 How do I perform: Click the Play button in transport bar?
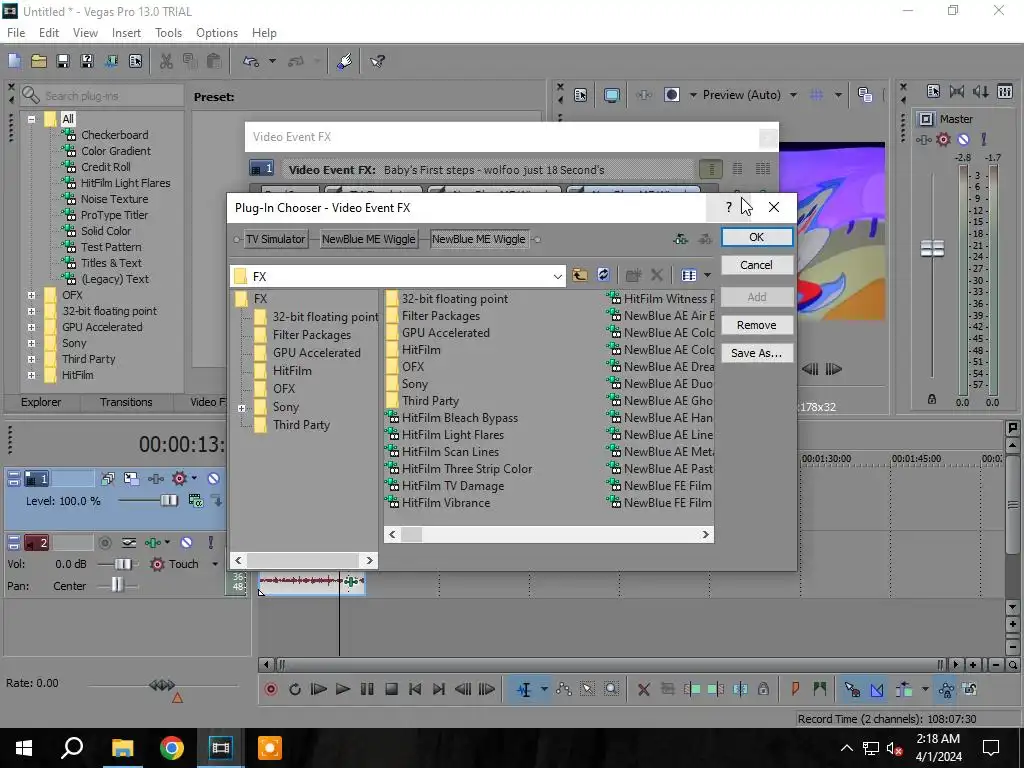coord(342,689)
